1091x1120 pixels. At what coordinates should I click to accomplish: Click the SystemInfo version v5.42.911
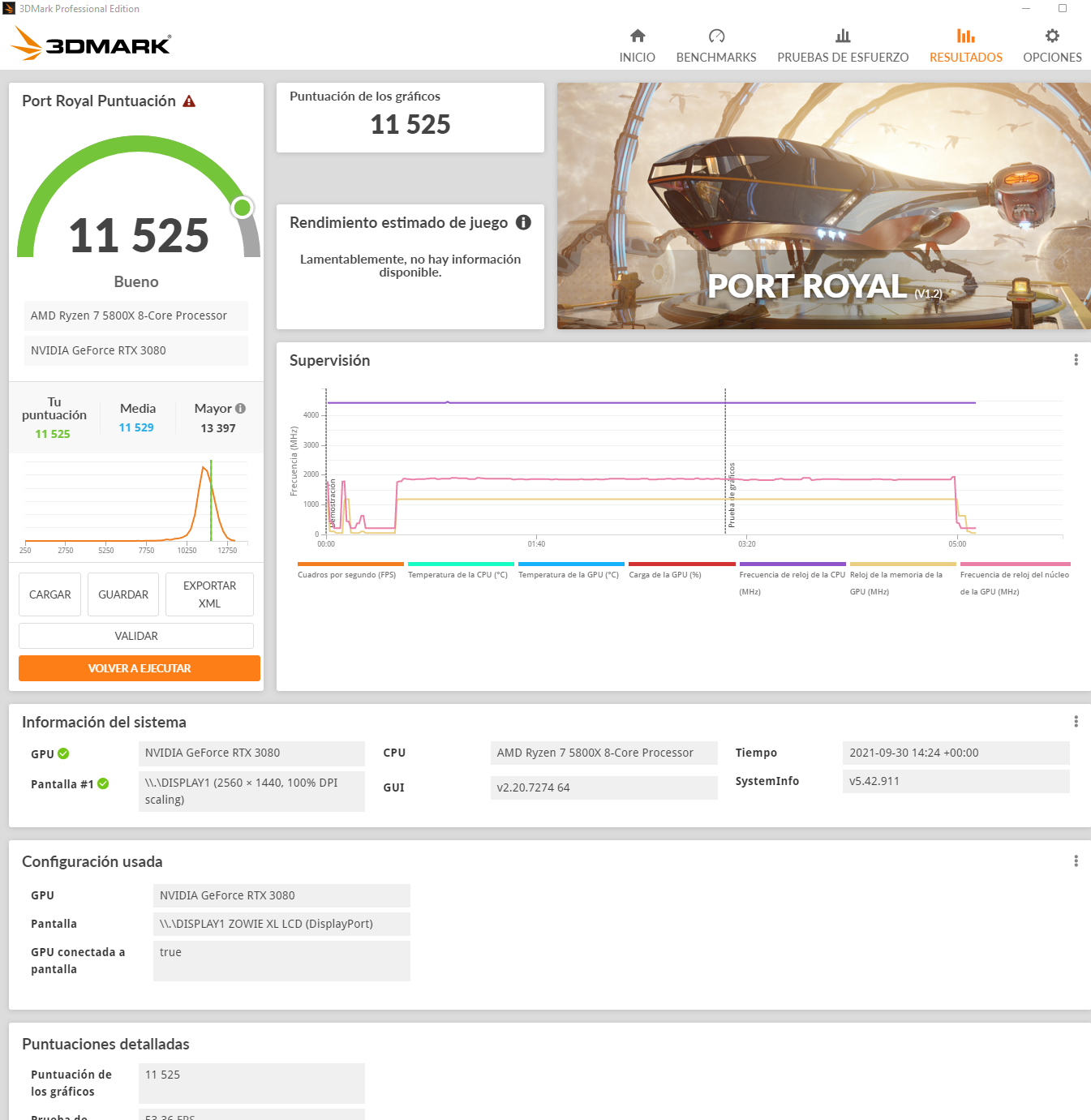click(956, 781)
